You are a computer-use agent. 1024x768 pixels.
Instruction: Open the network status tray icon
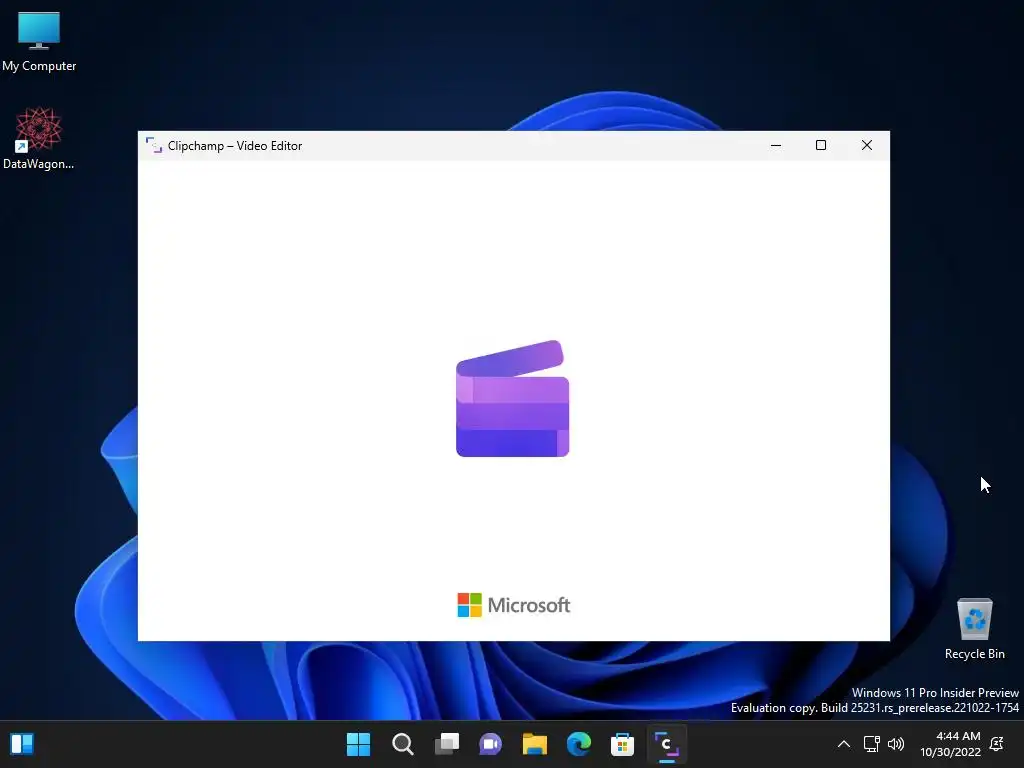coord(871,744)
